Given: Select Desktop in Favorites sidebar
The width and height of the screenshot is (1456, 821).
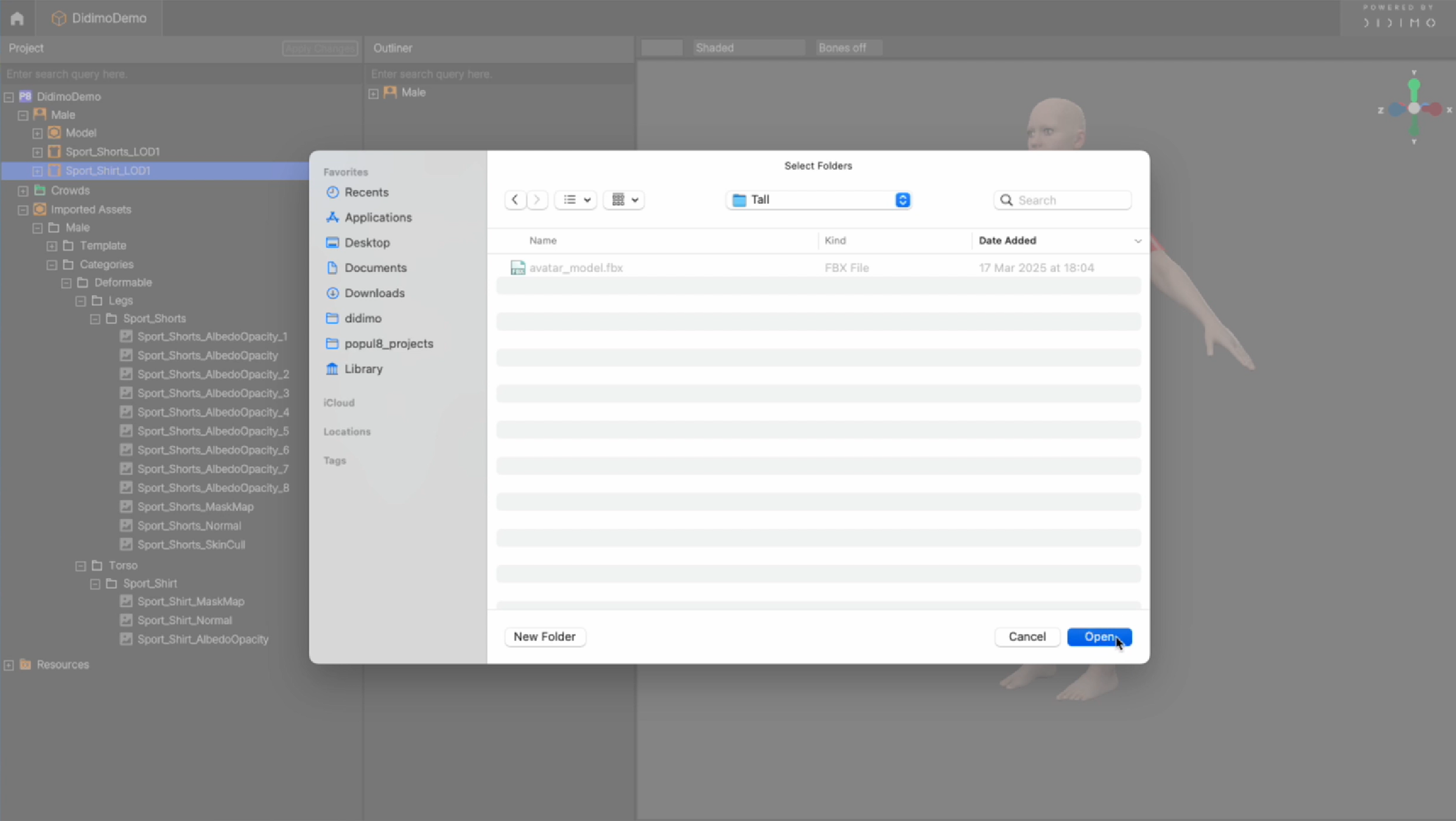Looking at the screenshot, I should point(367,242).
